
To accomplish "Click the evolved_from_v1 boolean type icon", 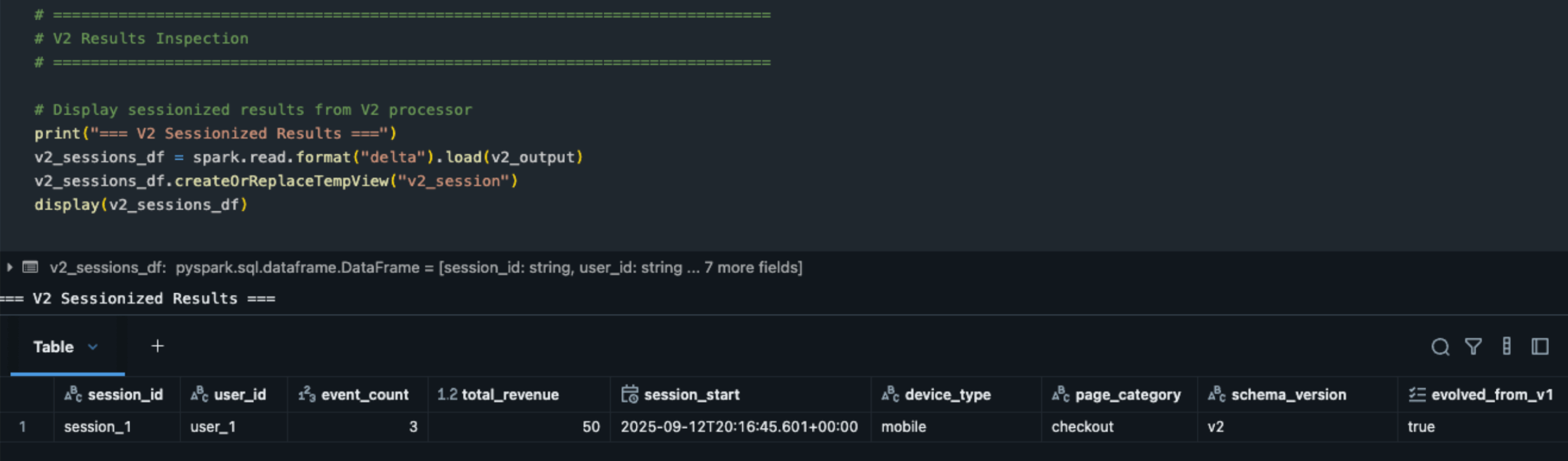I will (x=1417, y=395).
